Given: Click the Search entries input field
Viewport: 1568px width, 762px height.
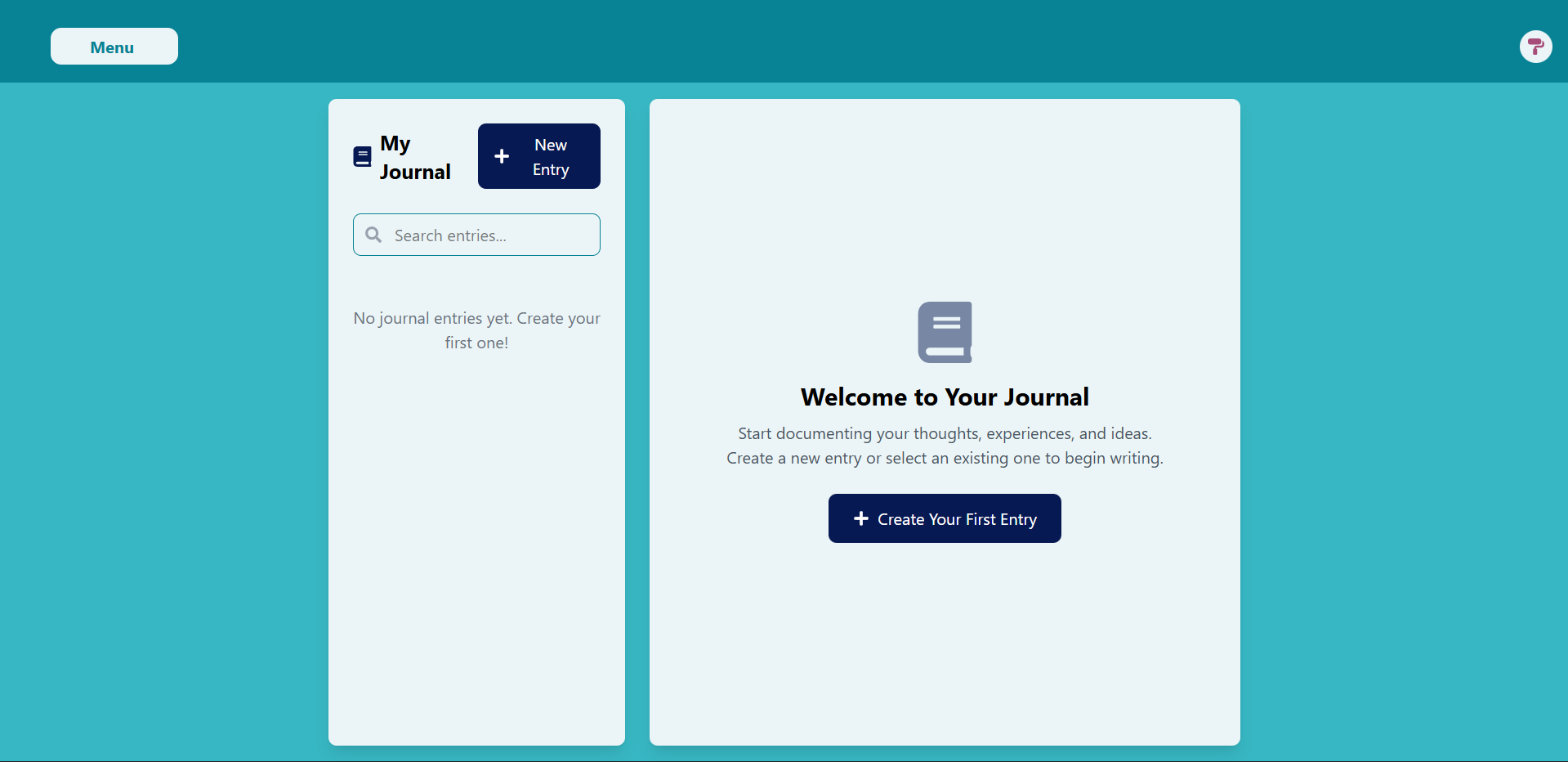Looking at the screenshot, I should click(476, 235).
